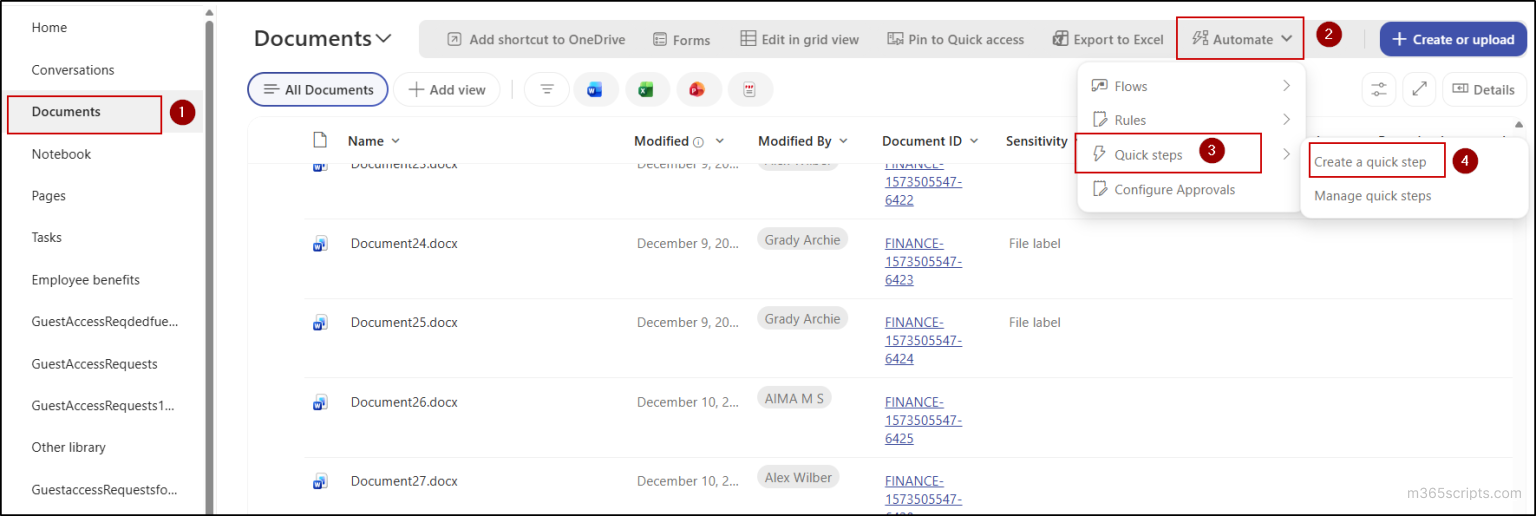1536x516 pixels.
Task: Click the file type column header icon
Action: [320, 140]
